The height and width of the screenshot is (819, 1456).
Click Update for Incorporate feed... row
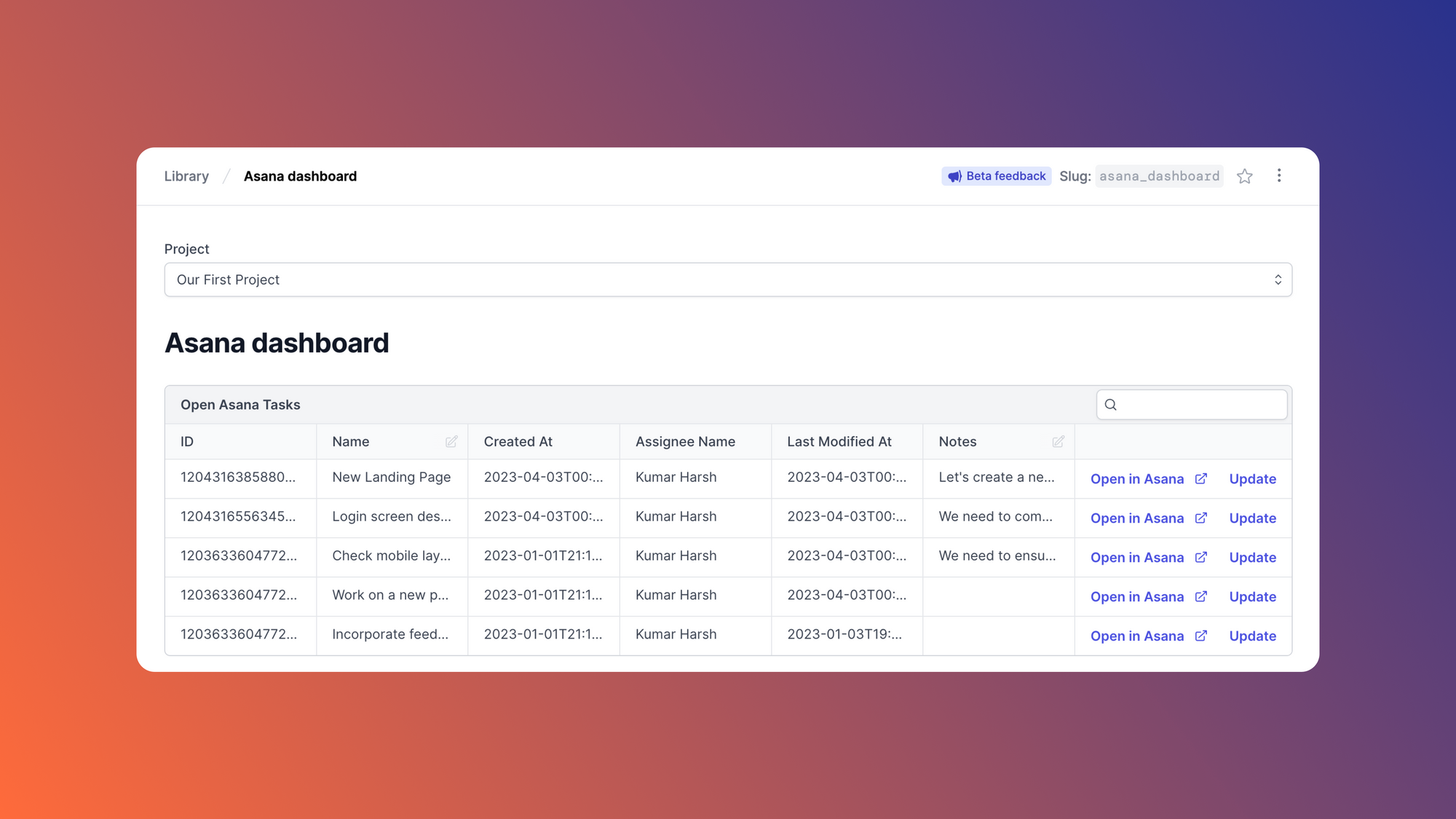pos(1252,636)
